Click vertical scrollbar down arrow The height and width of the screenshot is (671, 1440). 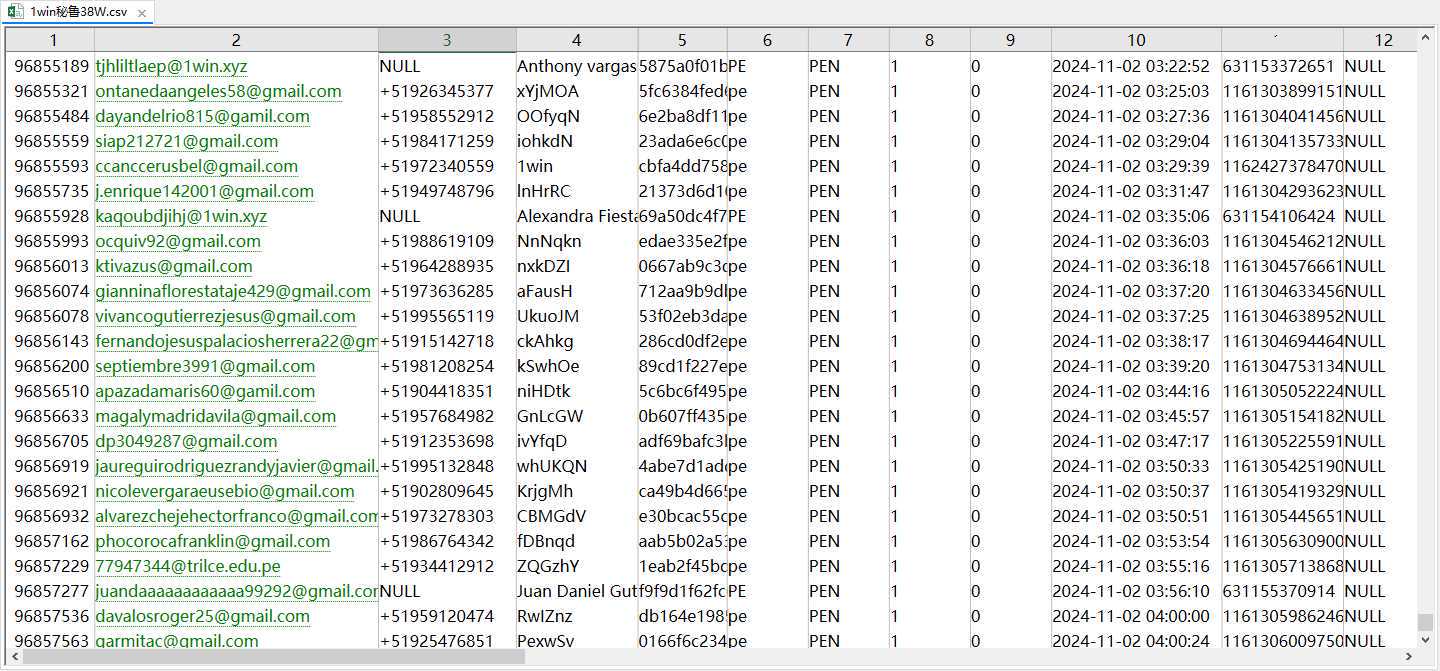pyautogui.click(x=1426, y=640)
